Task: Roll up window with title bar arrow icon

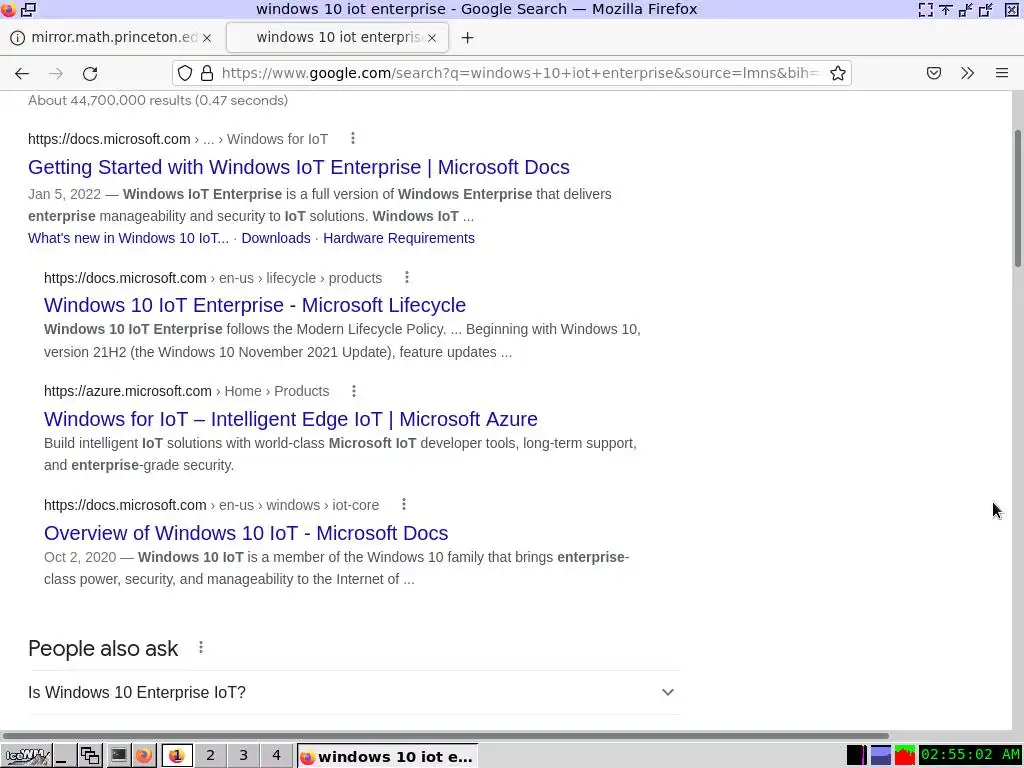Action: tap(946, 9)
